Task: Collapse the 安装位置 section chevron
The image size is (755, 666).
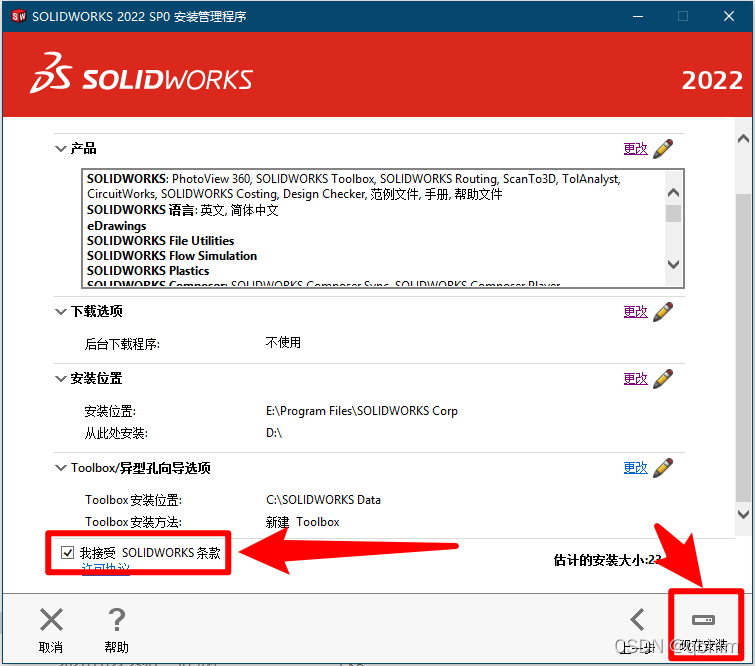Action: pos(61,379)
